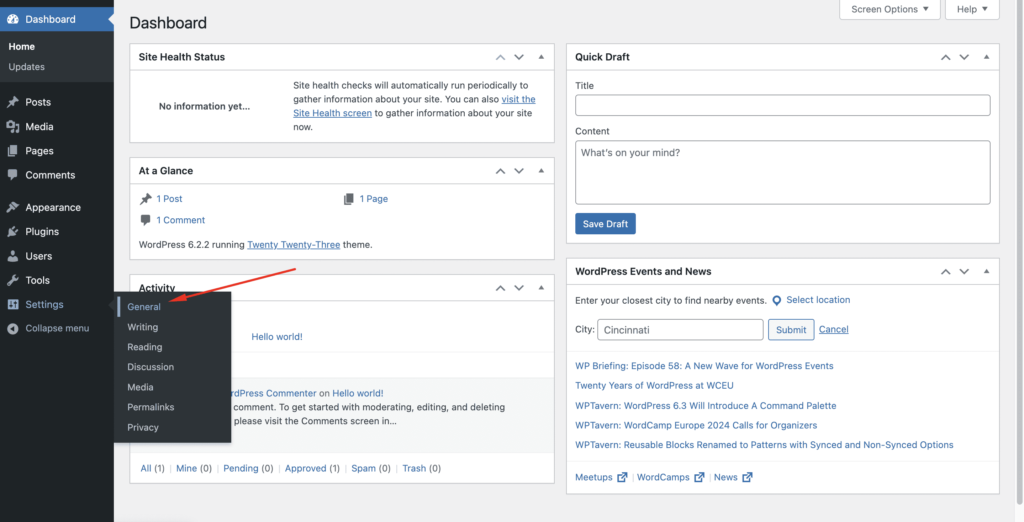Go to Updates in sidebar
This screenshot has height=522, width=1024.
point(26,67)
